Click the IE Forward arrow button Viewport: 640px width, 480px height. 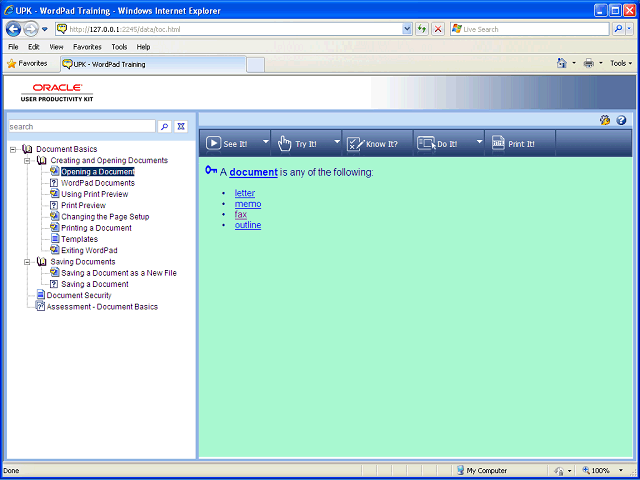(x=31, y=29)
